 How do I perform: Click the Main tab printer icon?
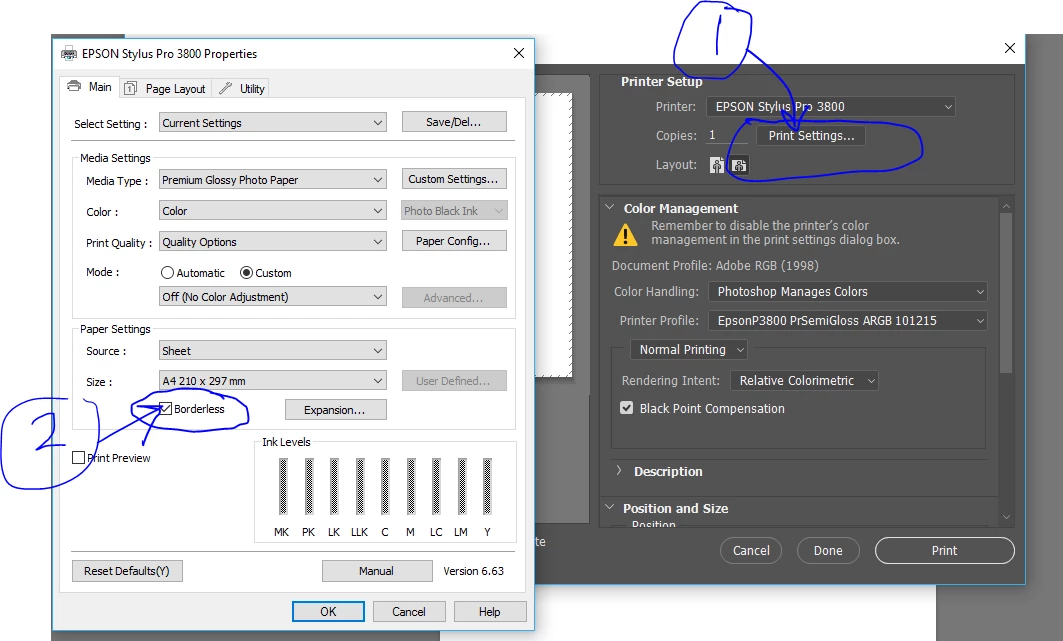click(74, 87)
